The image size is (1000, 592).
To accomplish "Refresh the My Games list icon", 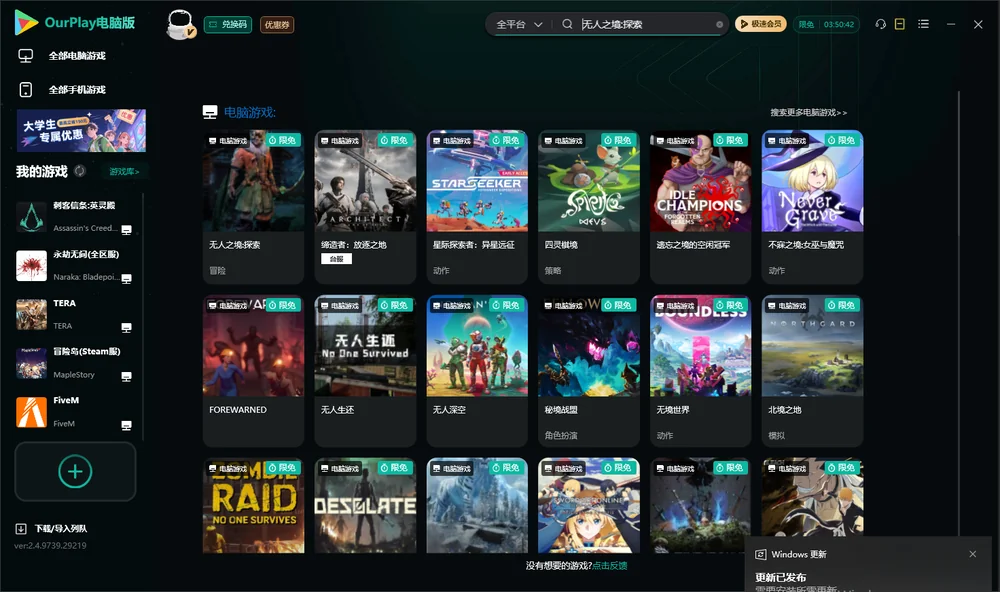I will click(80, 171).
